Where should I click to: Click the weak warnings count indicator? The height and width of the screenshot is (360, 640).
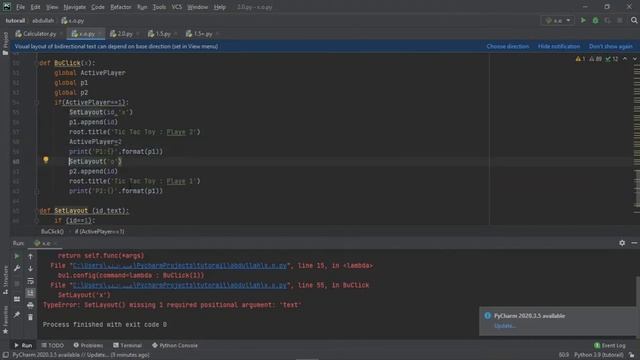(x=595, y=59)
